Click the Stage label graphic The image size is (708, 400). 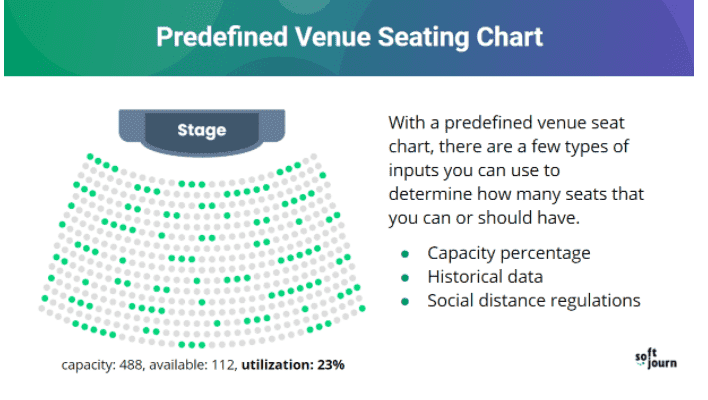click(202, 130)
